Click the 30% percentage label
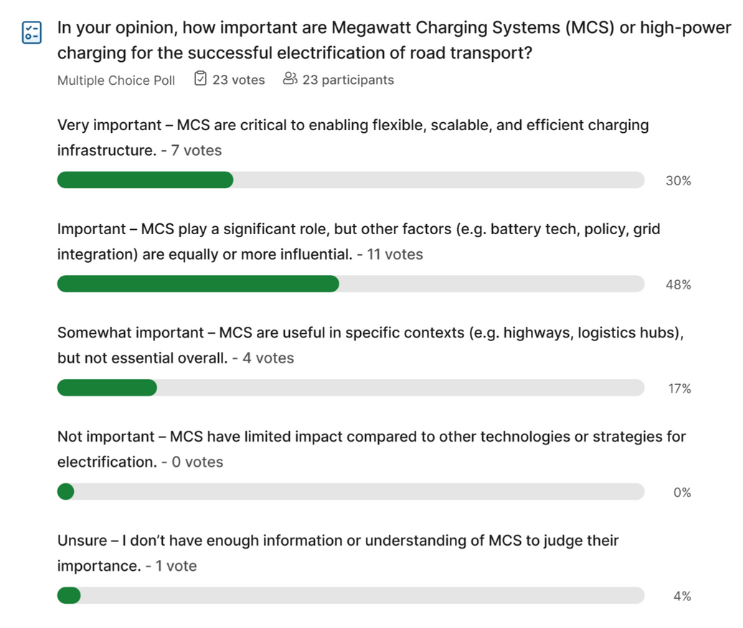 pyautogui.click(x=678, y=181)
